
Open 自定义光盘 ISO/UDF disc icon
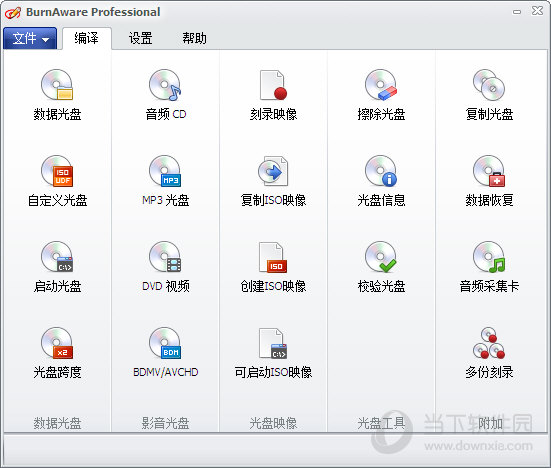[x=57, y=171]
